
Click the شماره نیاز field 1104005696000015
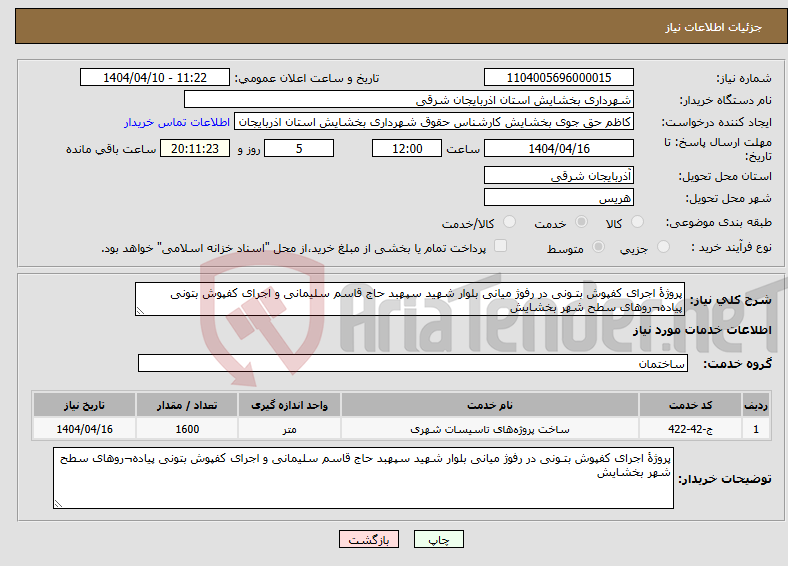558,77
